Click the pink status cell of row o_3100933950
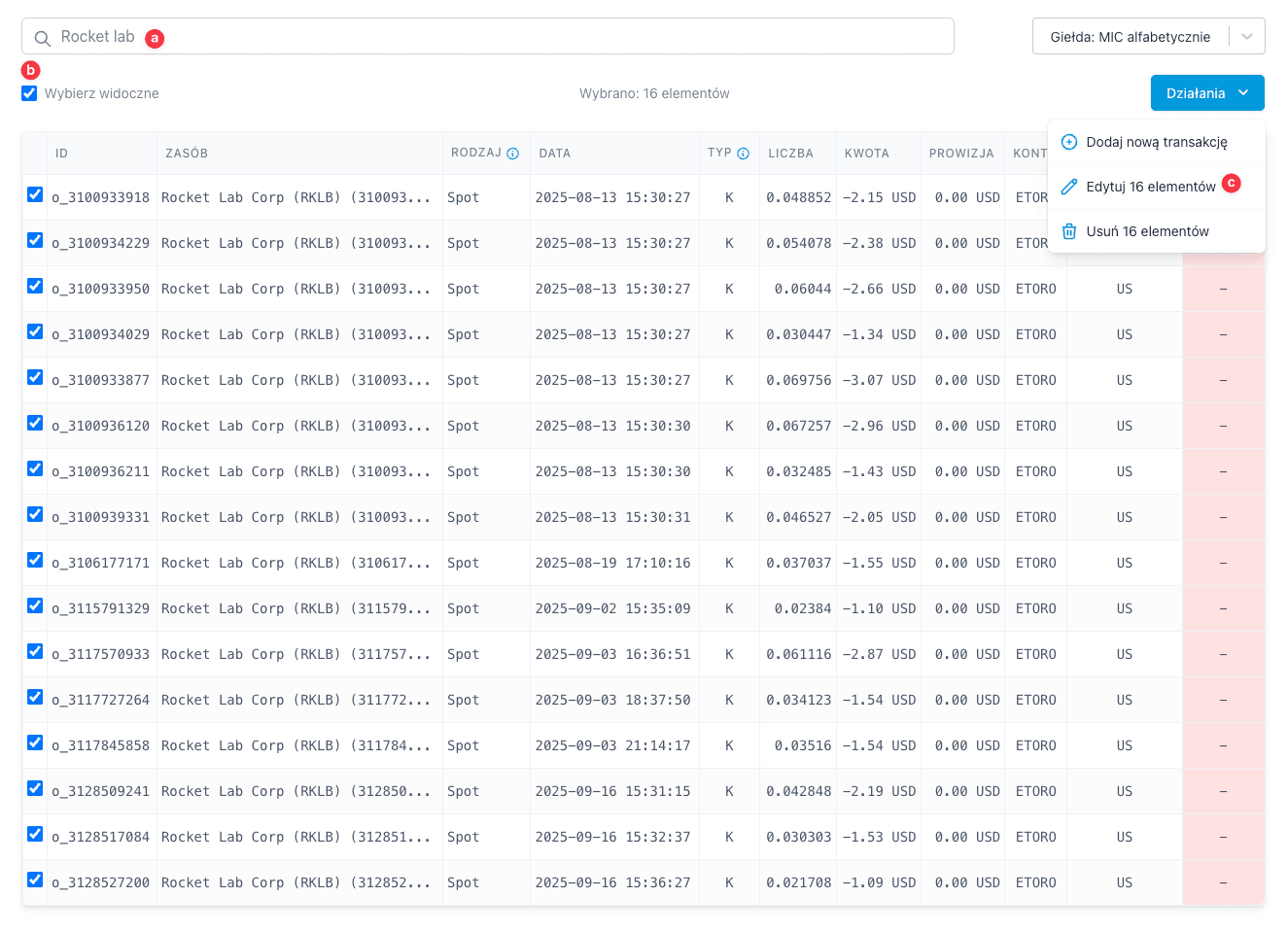This screenshot has width=1288, height=932. (1222, 289)
